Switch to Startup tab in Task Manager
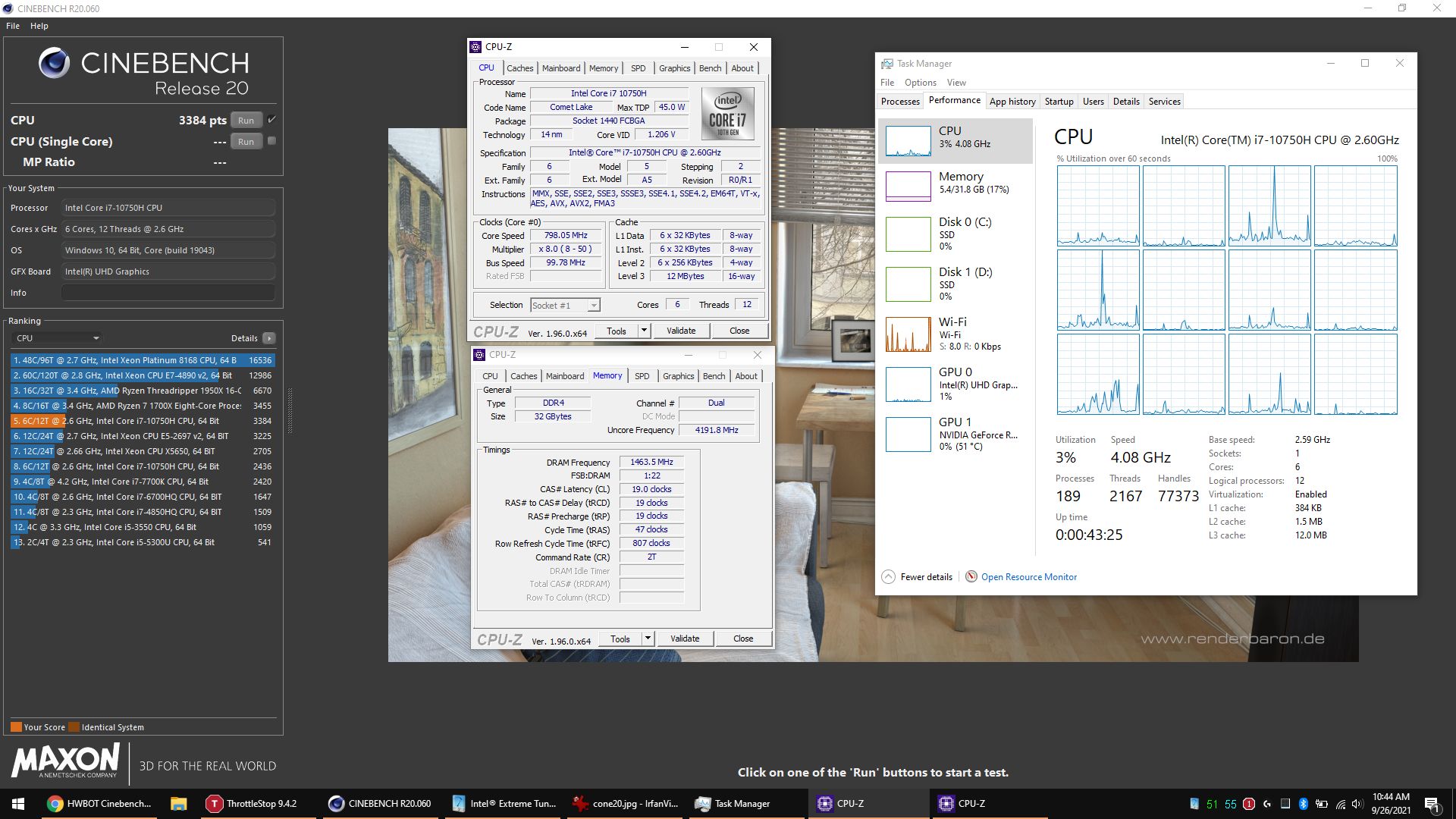The image size is (1456, 819). click(1059, 102)
